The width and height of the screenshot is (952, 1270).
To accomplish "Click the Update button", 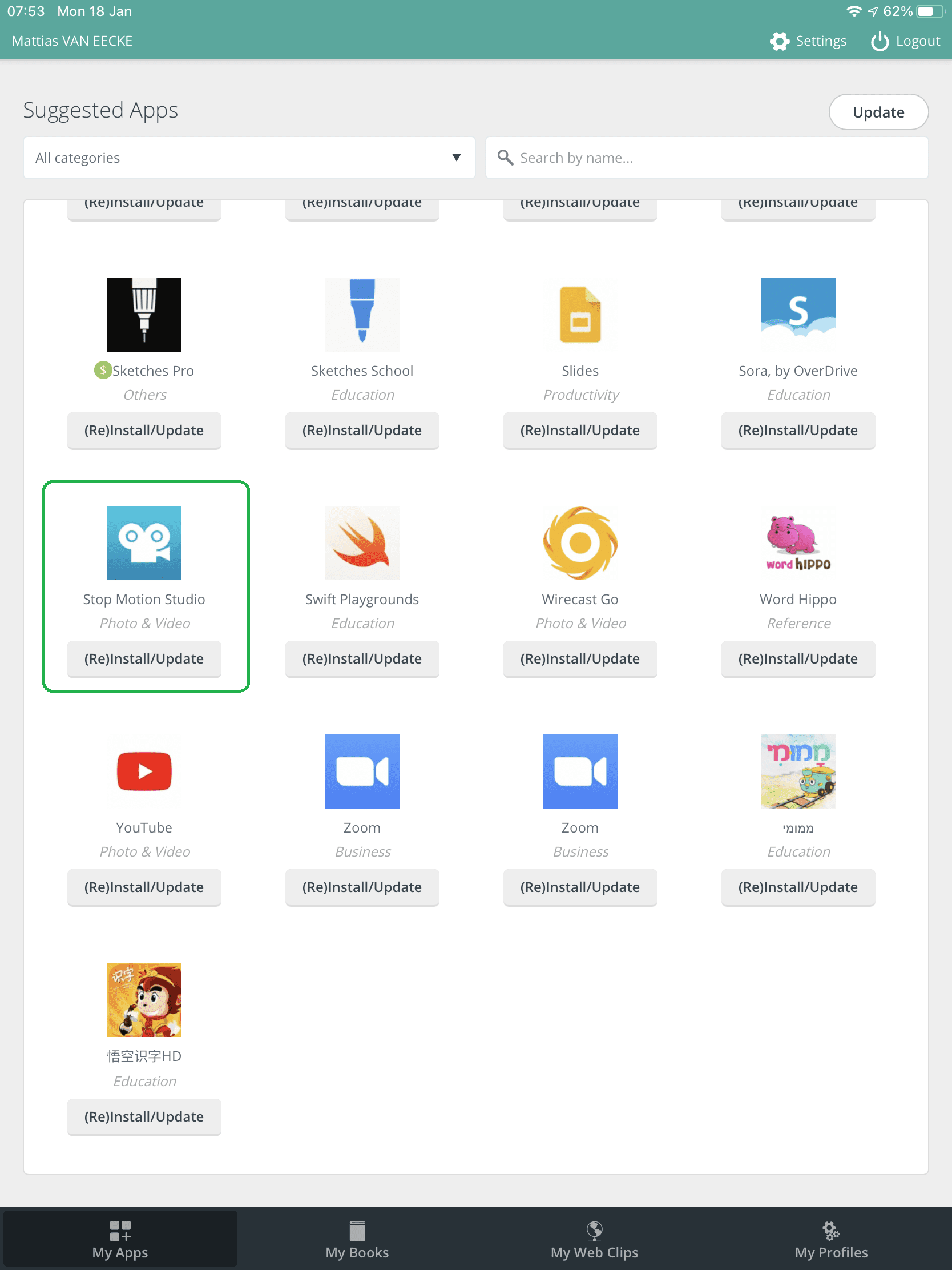I will 878,112.
